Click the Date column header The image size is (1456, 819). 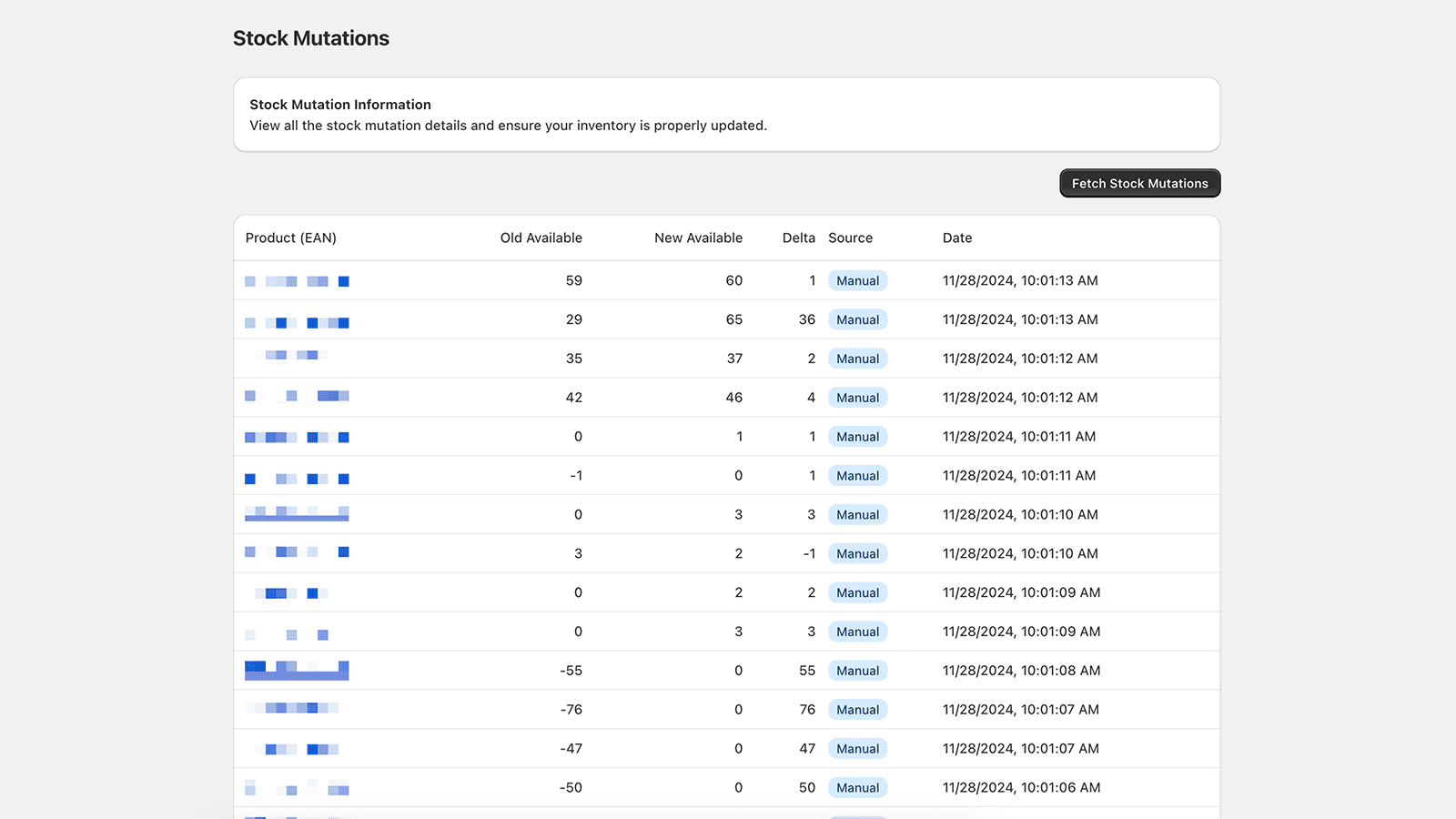click(x=956, y=238)
